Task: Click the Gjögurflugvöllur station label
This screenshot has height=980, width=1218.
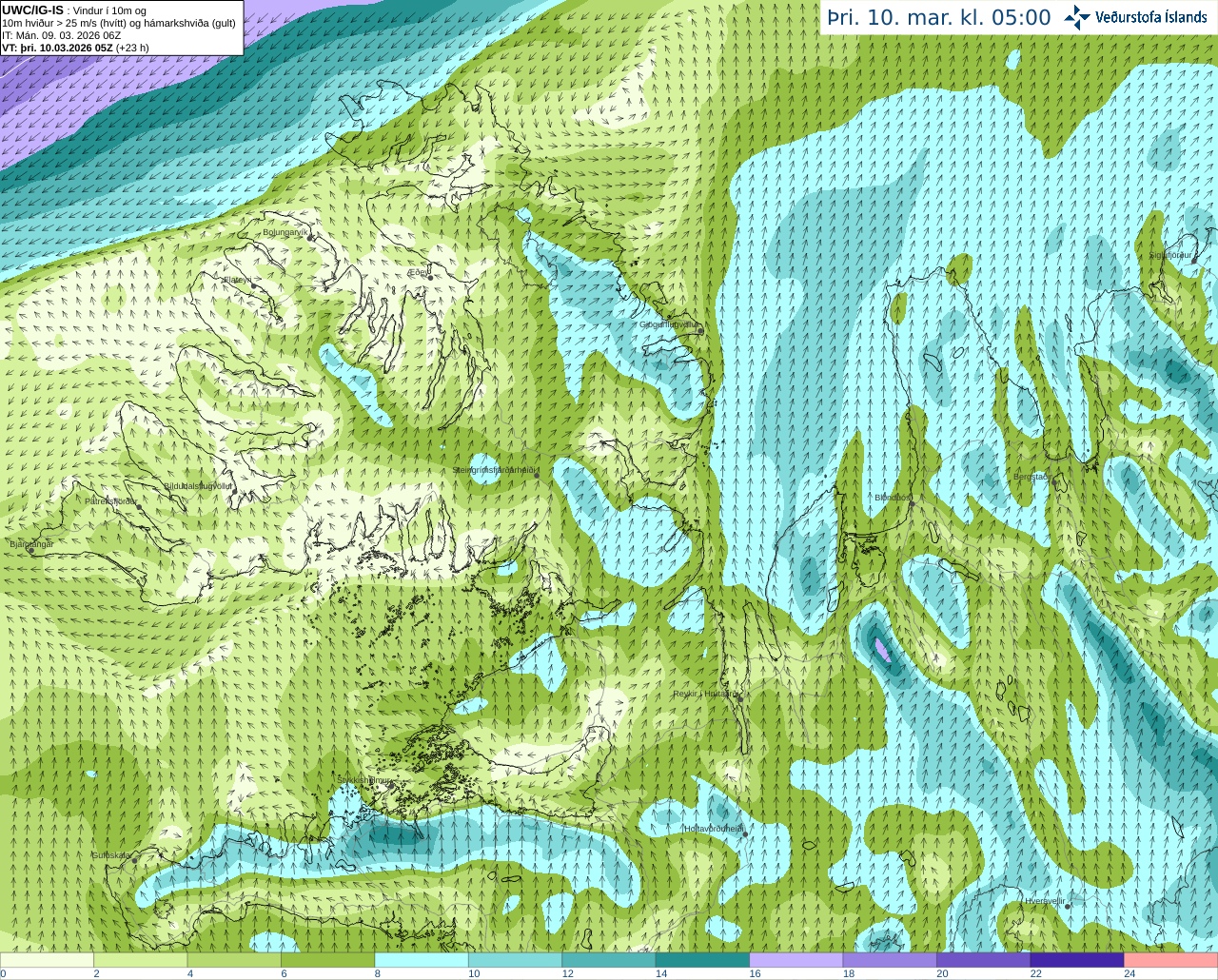Action: click(x=670, y=324)
